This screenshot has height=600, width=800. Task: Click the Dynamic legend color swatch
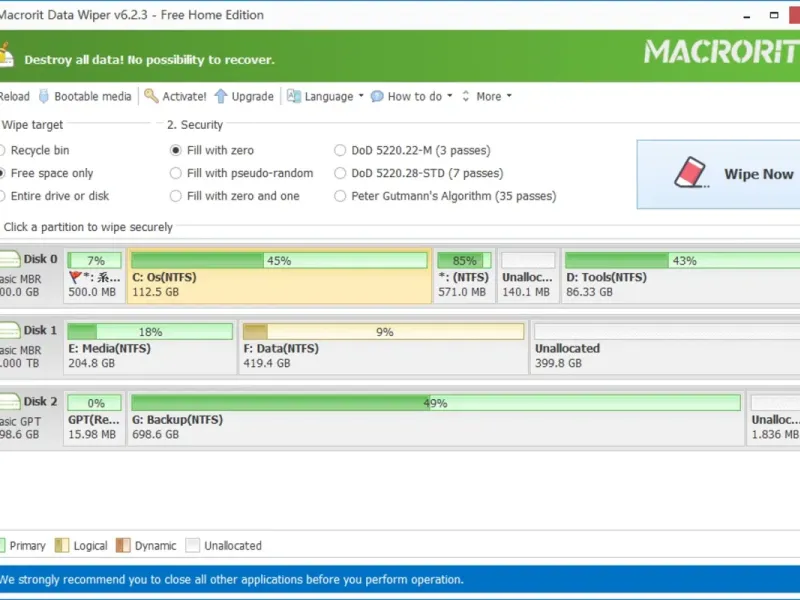tap(123, 545)
